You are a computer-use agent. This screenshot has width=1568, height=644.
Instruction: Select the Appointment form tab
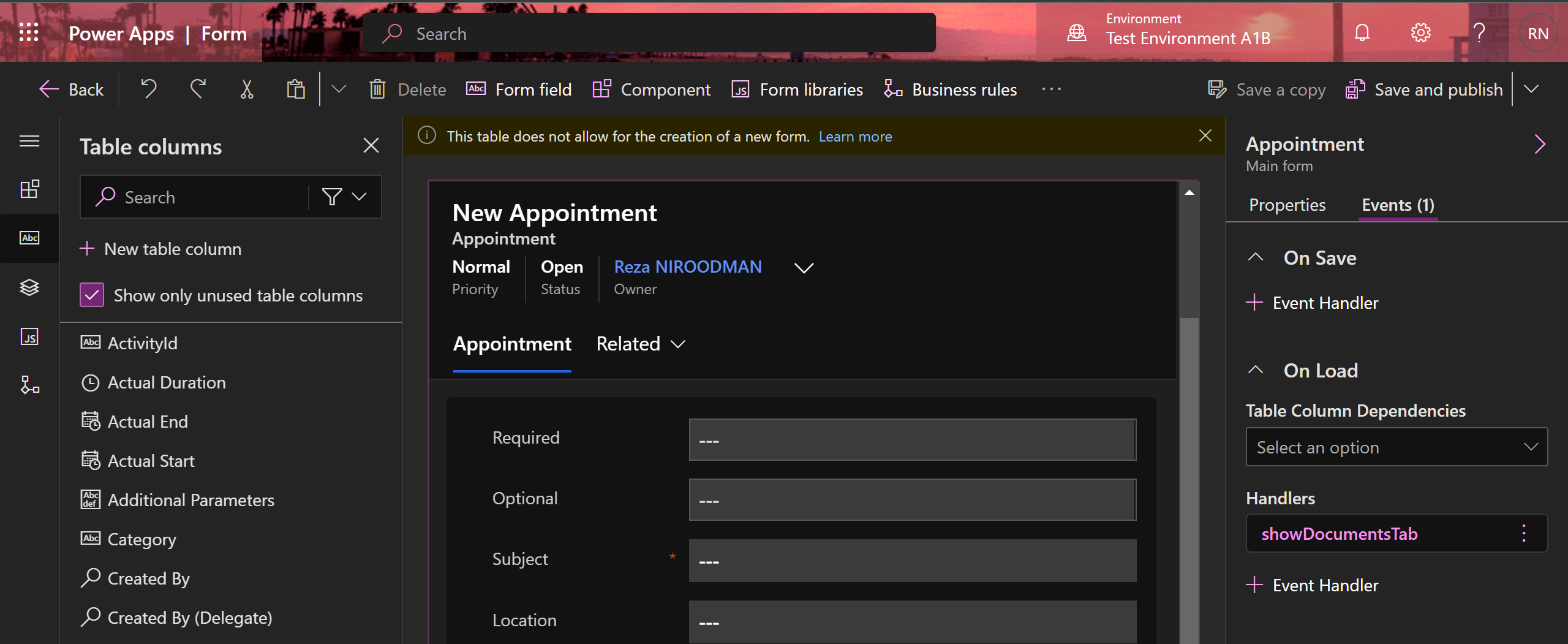tap(512, 344)
